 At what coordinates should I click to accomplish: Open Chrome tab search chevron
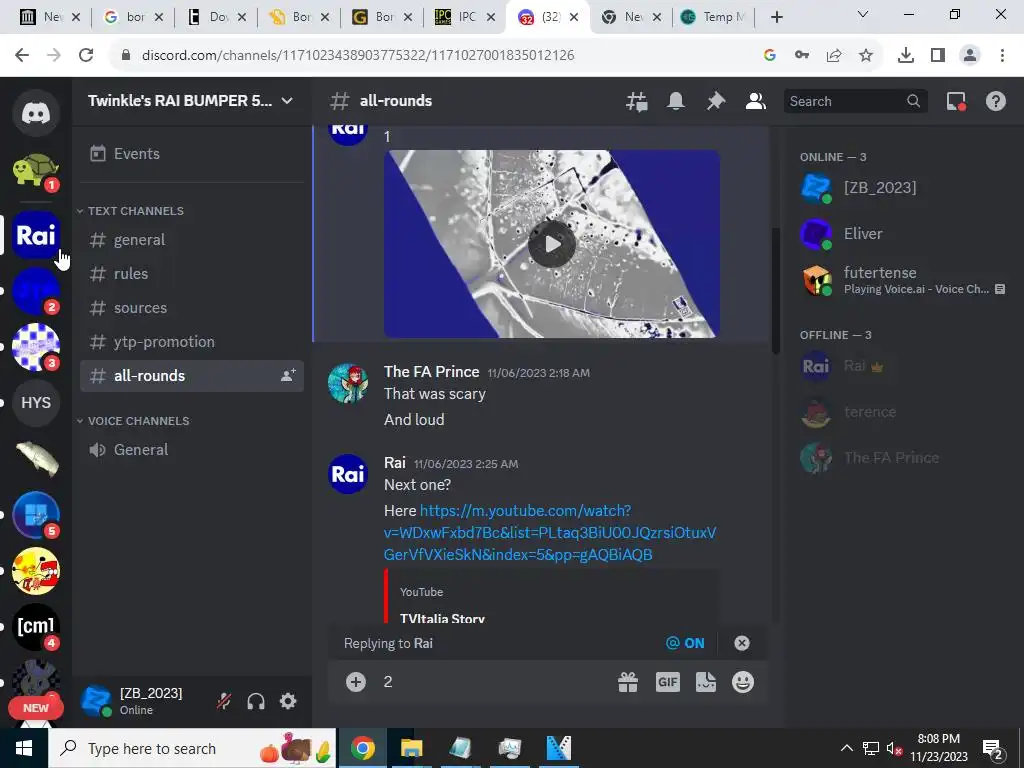(x=863, y=14)
